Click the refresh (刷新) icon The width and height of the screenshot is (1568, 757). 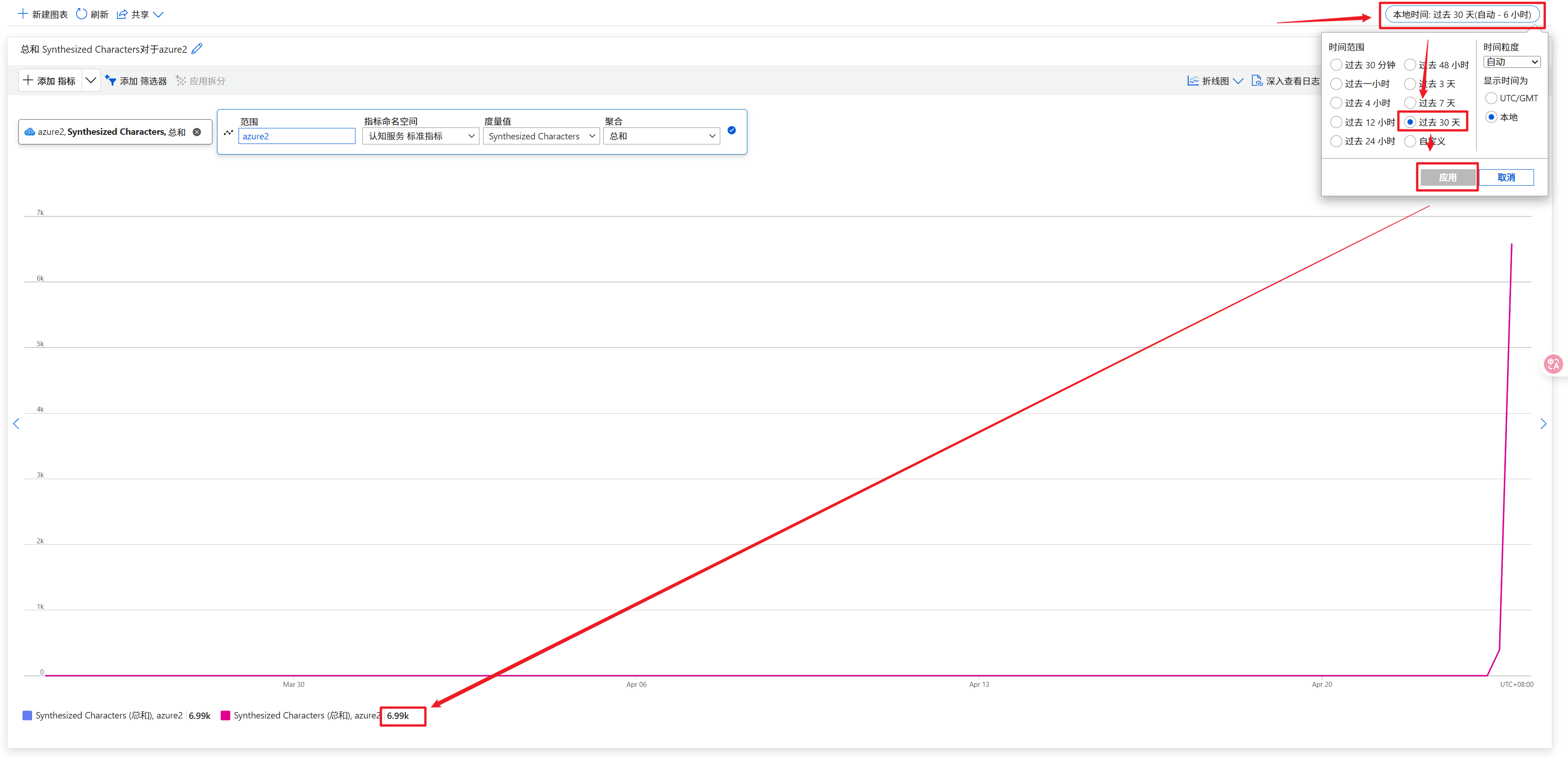(x=82, y=14)
